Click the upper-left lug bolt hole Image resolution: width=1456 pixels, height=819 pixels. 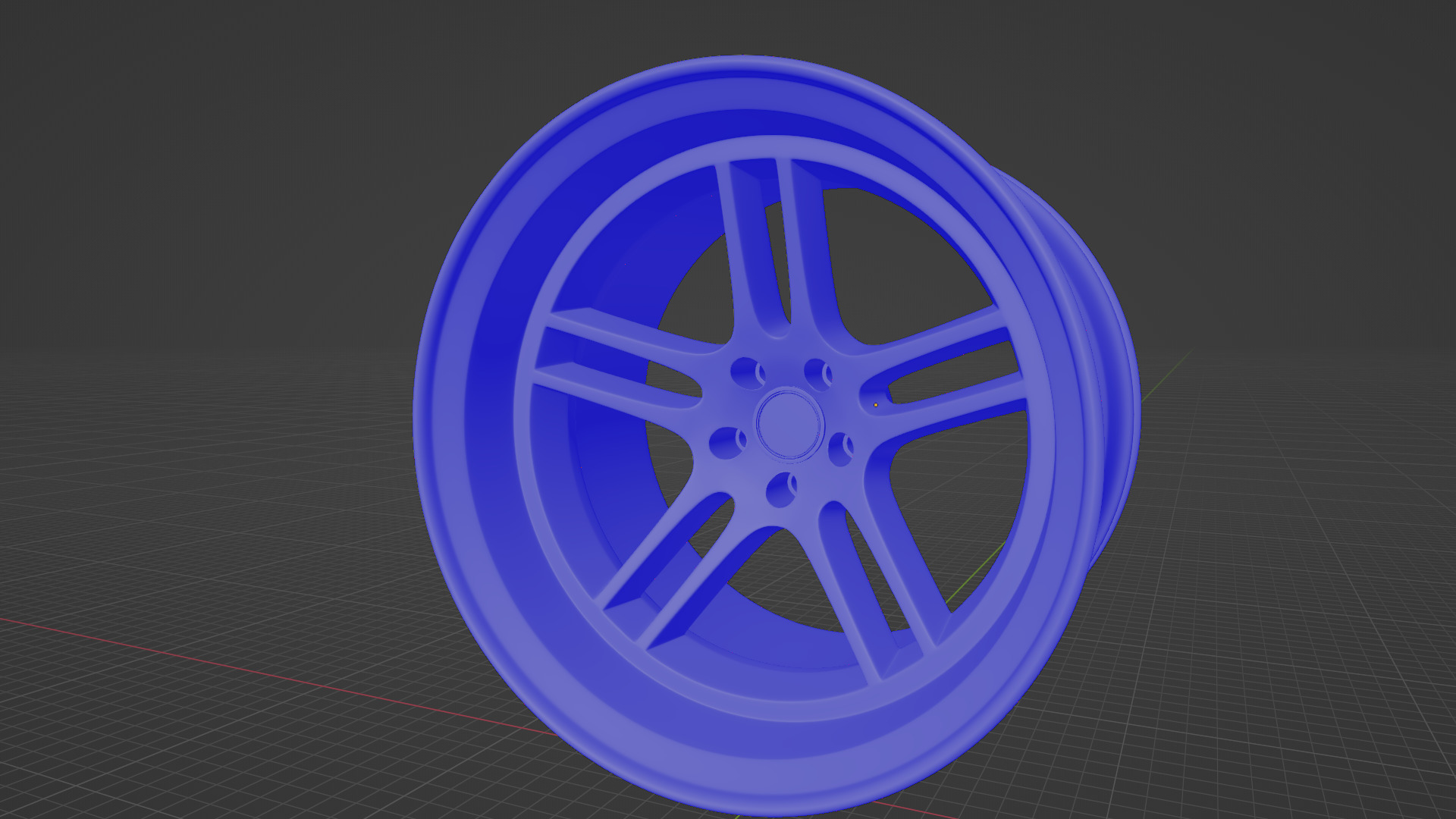(x=748, y=373)
